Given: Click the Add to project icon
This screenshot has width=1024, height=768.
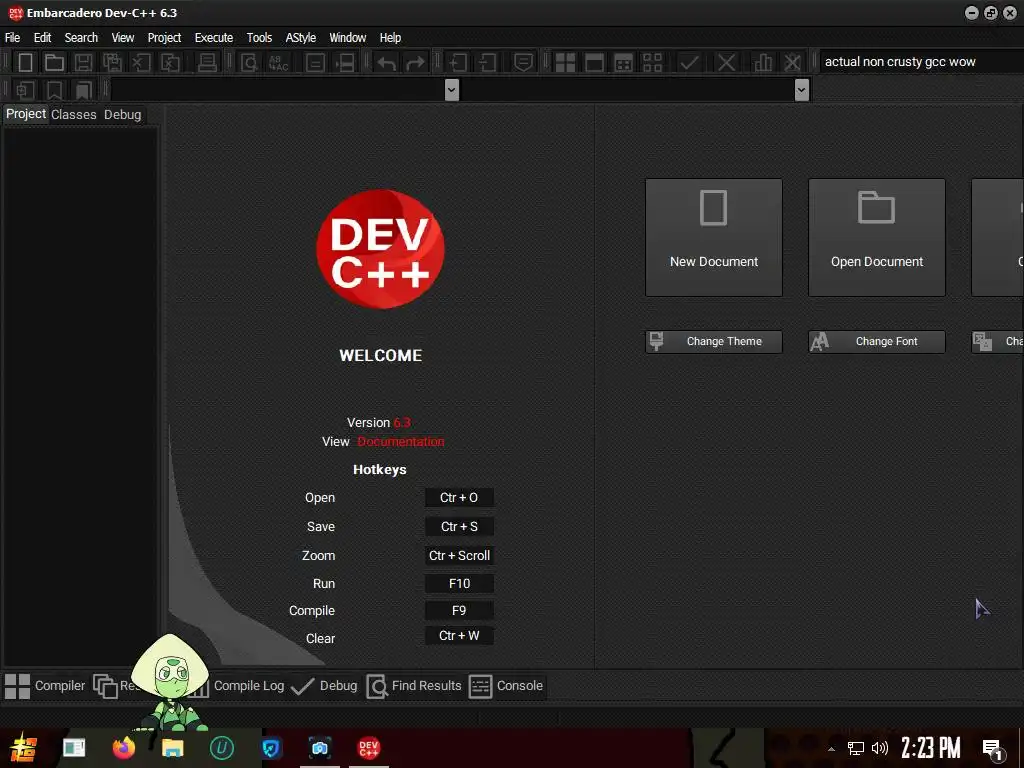Looking at the screenshot, I should [457, 63].
